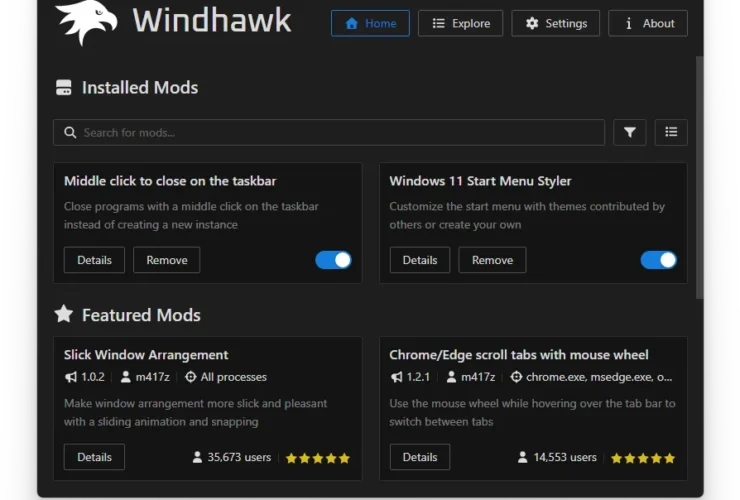The height and width of the screenshot is (500, 740).
Task: Click the Home tab house icon
Action: pos(352,23)
